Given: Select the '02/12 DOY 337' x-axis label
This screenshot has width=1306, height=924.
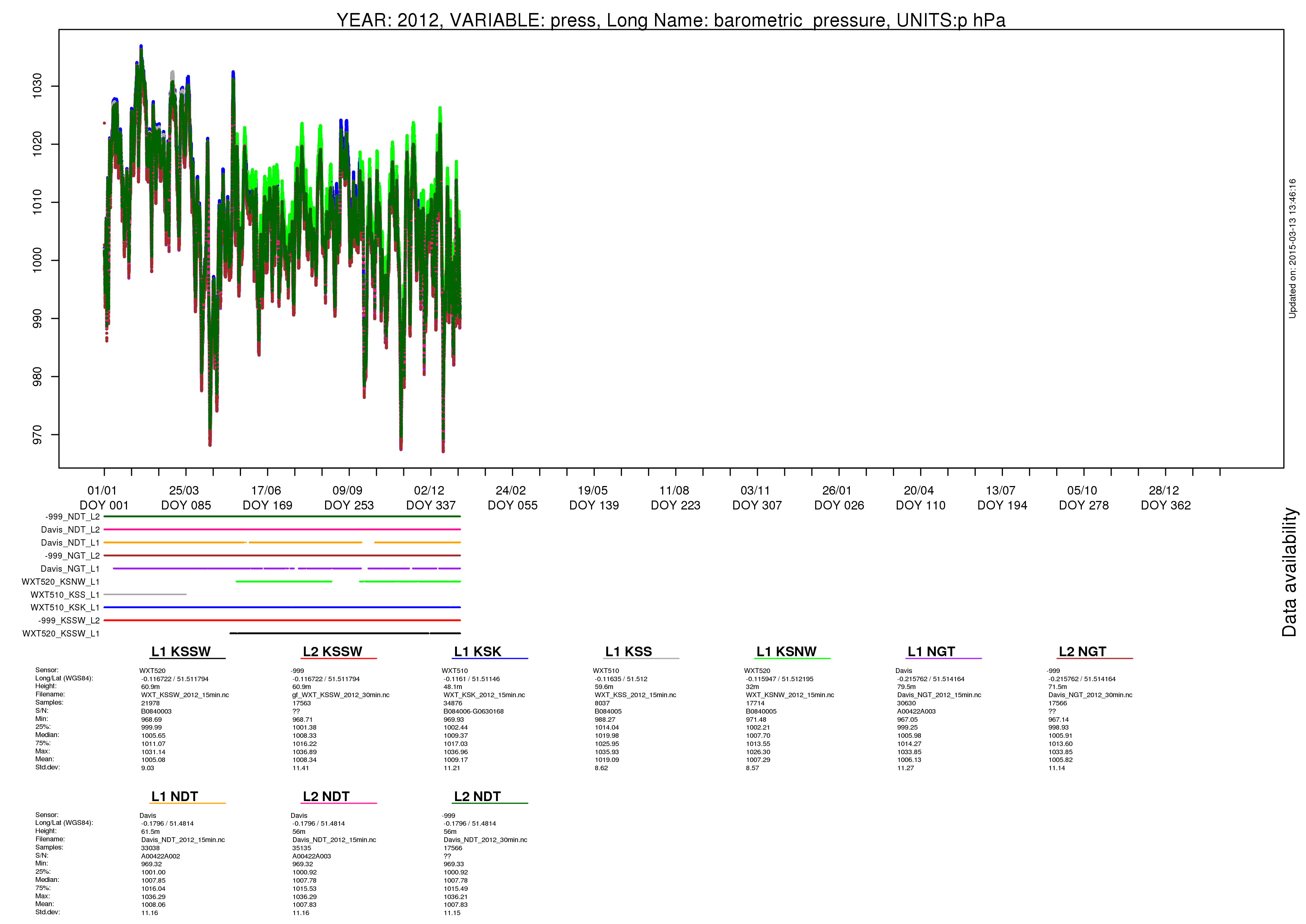Looking at the screenshot, I should click(430, 498).
